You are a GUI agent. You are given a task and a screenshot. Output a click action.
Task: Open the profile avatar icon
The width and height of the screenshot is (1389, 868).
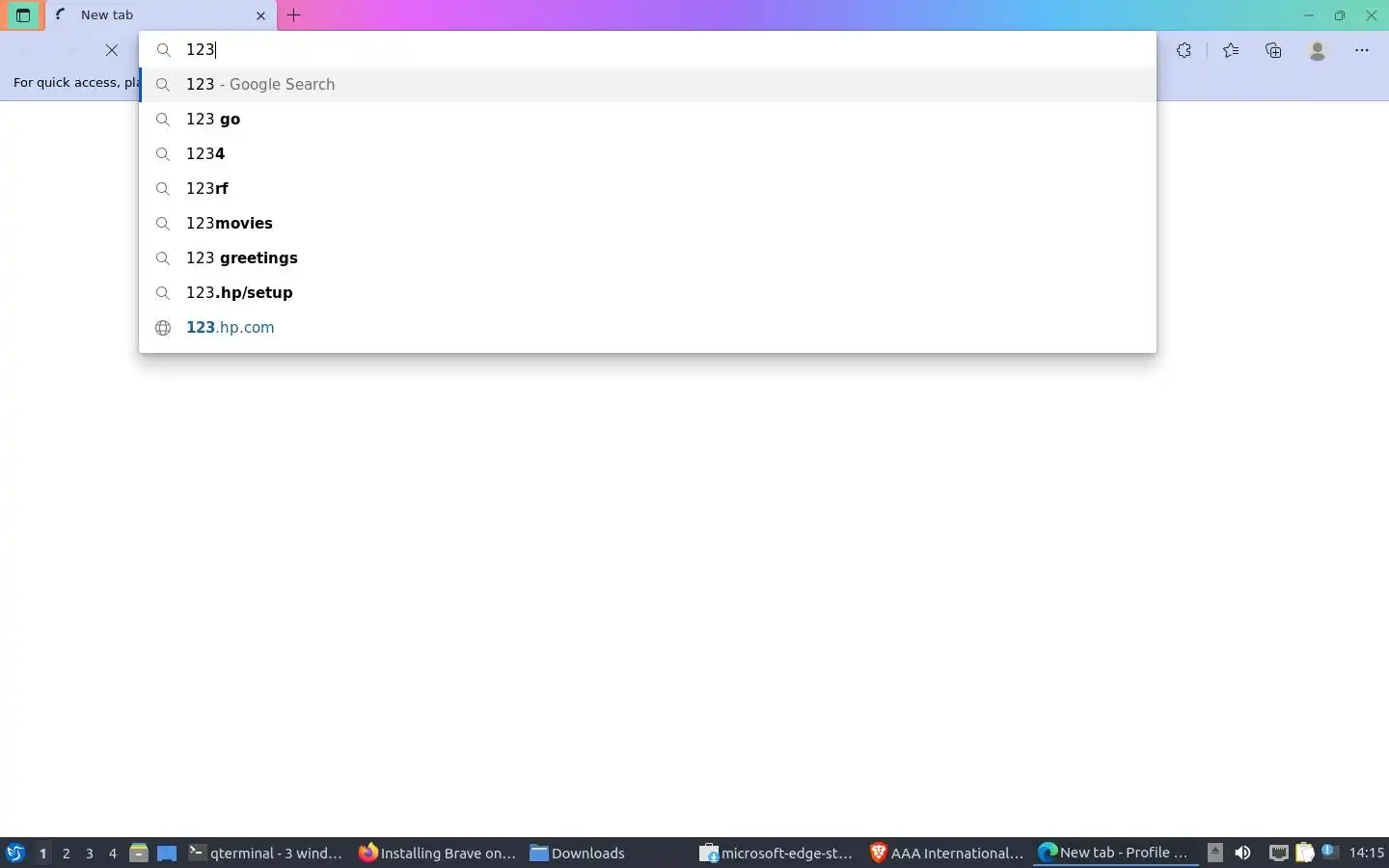(x=1318, y=50)
